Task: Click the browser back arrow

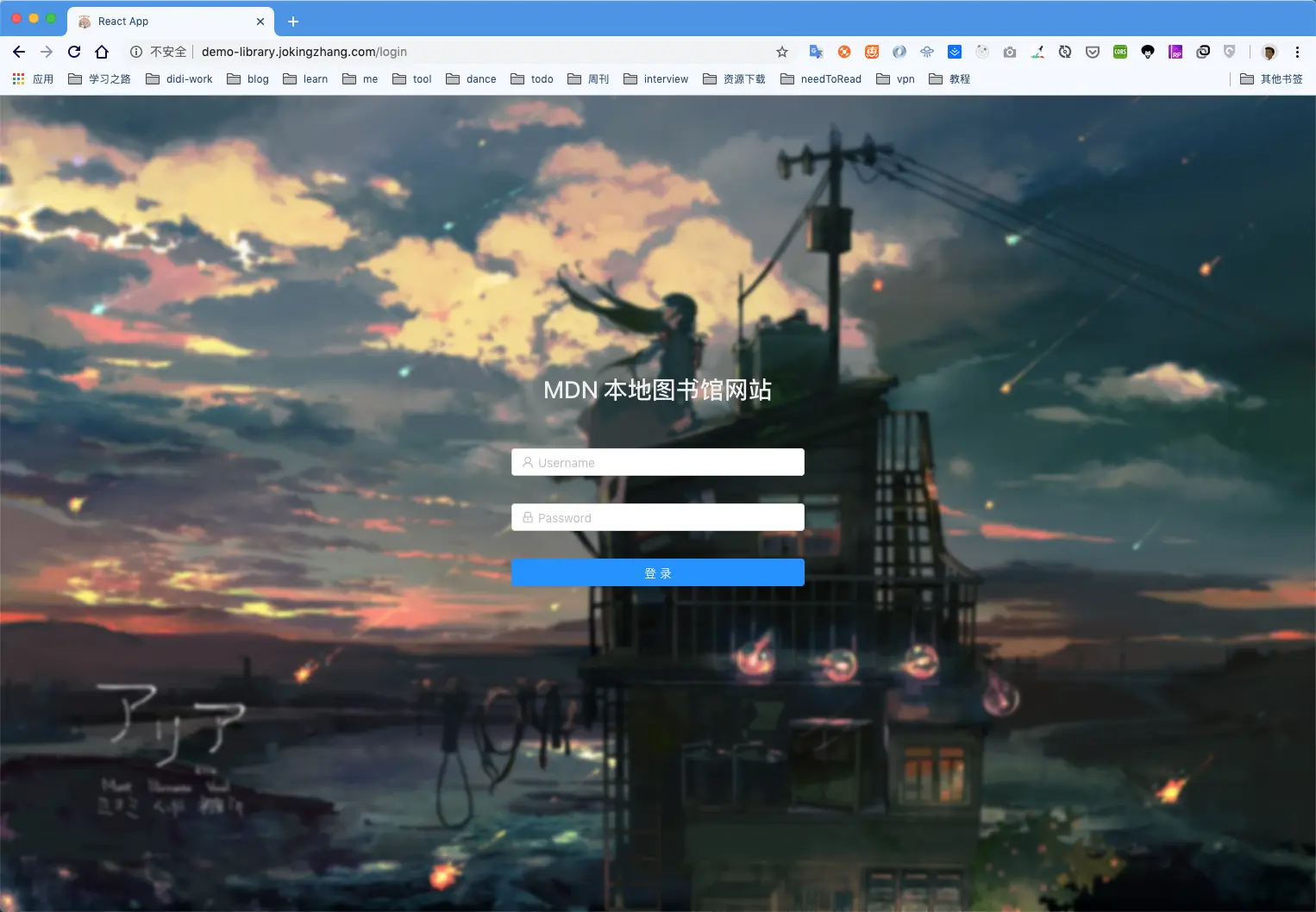Action: (19, 52)
